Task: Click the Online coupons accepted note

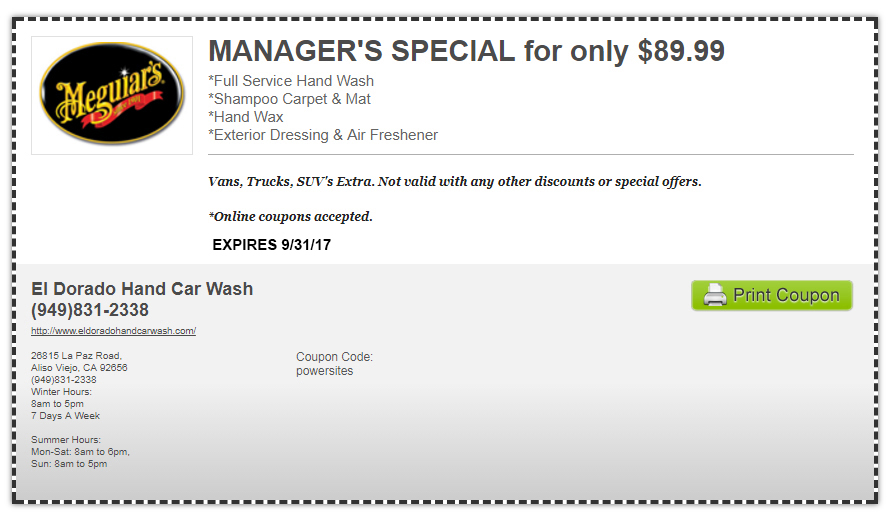Action: click(291, 216)
